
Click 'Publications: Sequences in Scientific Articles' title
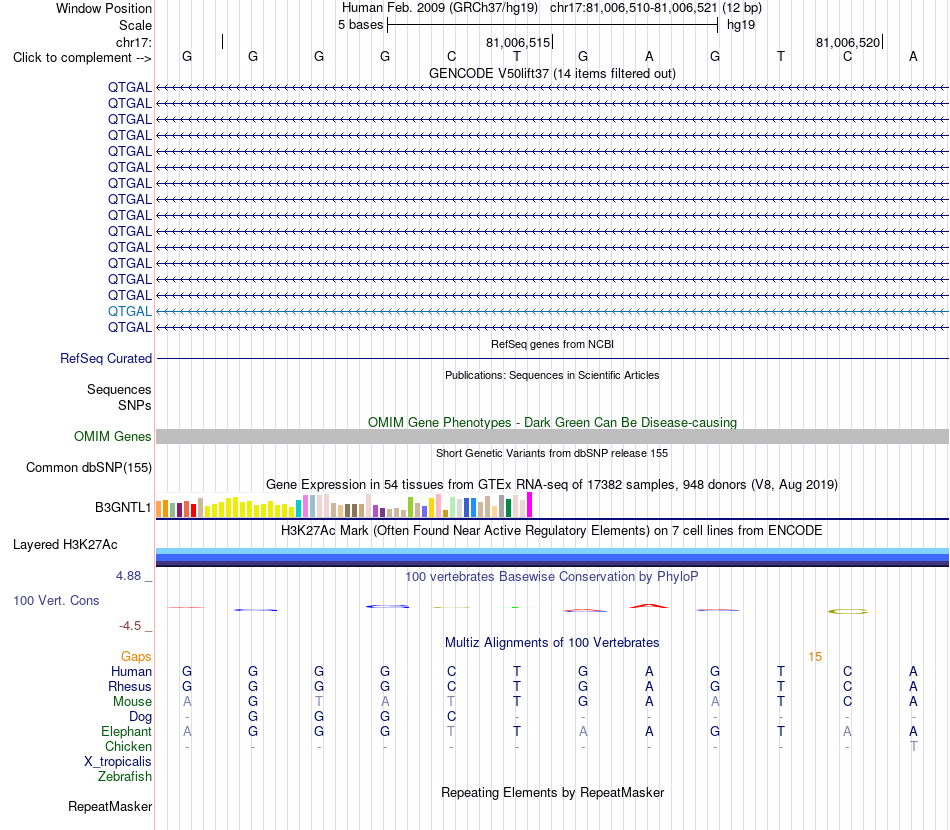[x=552, y=375]
